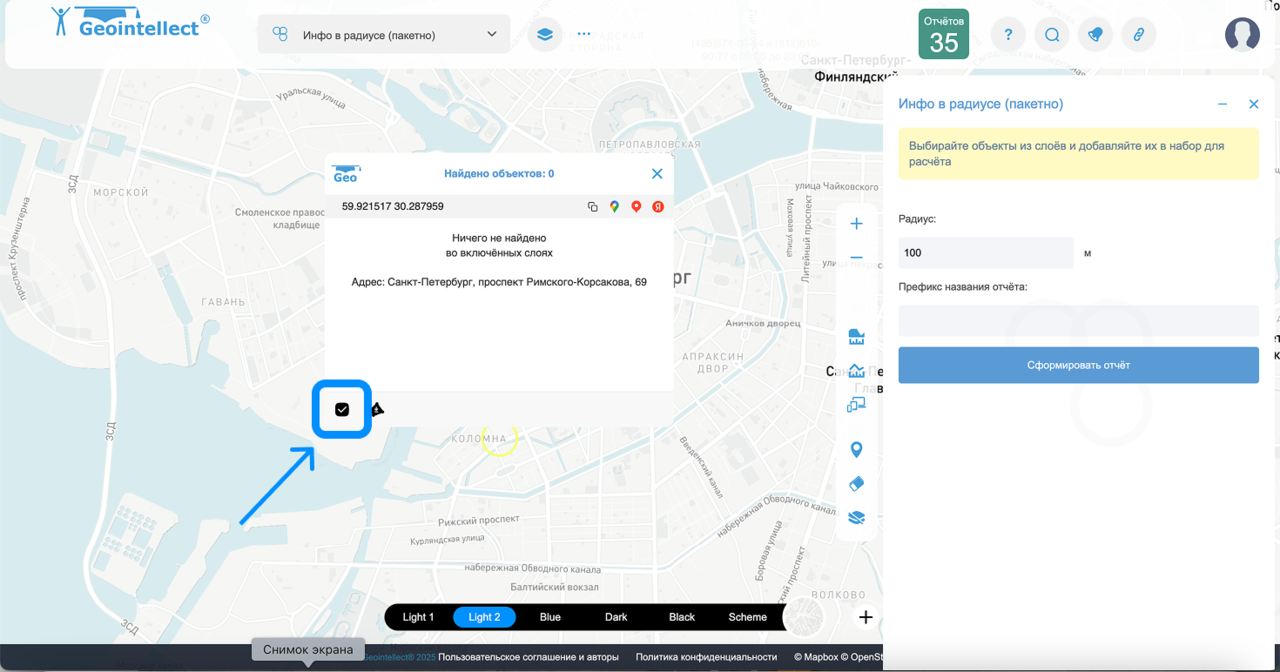Click the 'Сформировать отчёт' button
The height and width of the screenshot is (672, 1280).
[x=1078, y=365]
